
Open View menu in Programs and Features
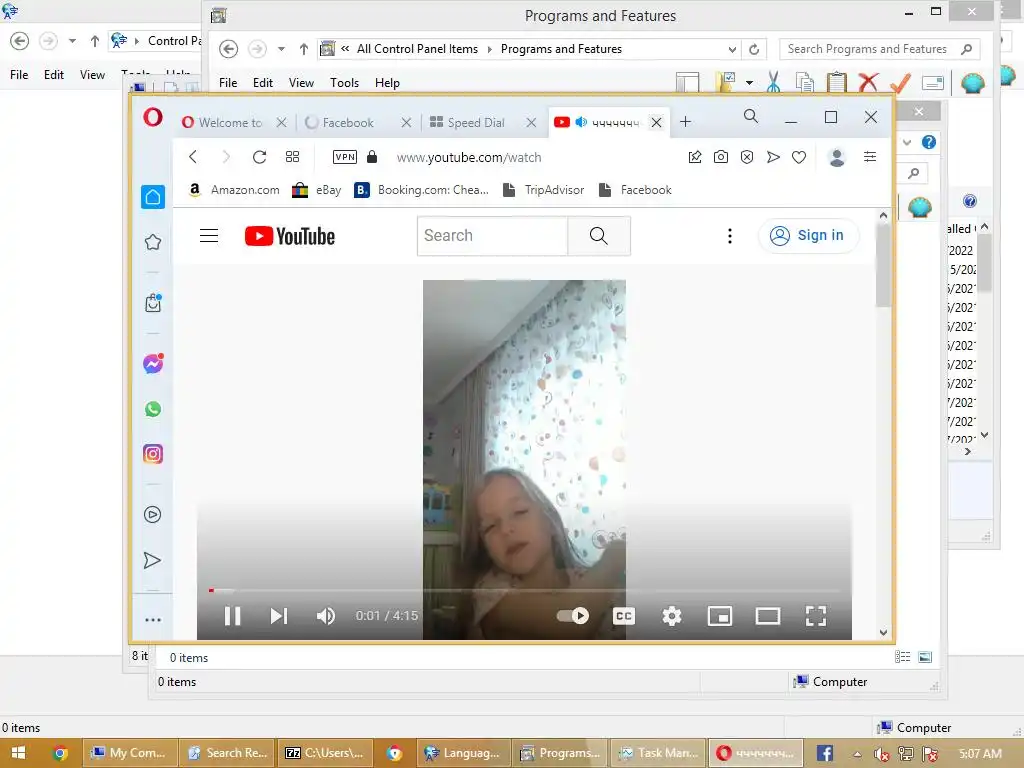tap(301, 83)
